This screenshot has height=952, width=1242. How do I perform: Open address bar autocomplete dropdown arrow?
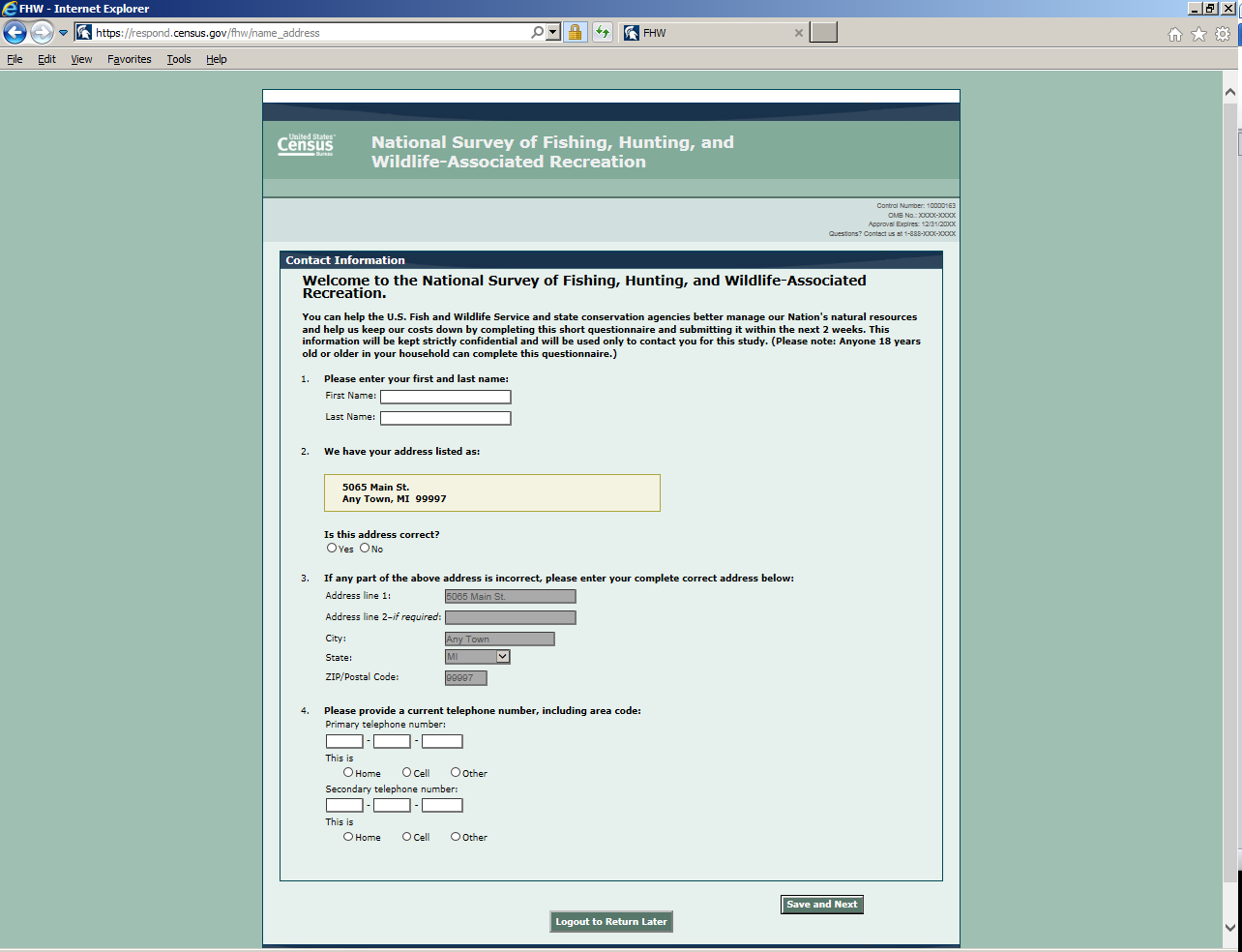[553, 33]
